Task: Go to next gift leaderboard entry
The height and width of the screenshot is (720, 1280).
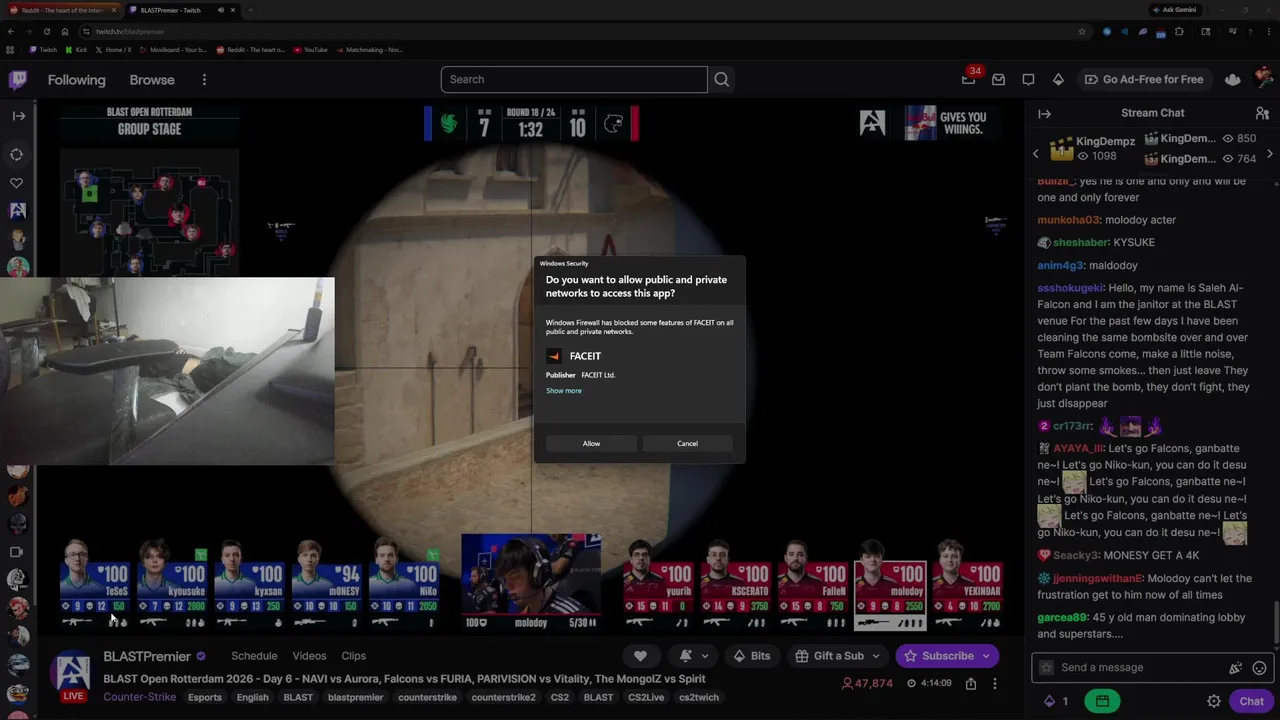Action: (1270, 154)
